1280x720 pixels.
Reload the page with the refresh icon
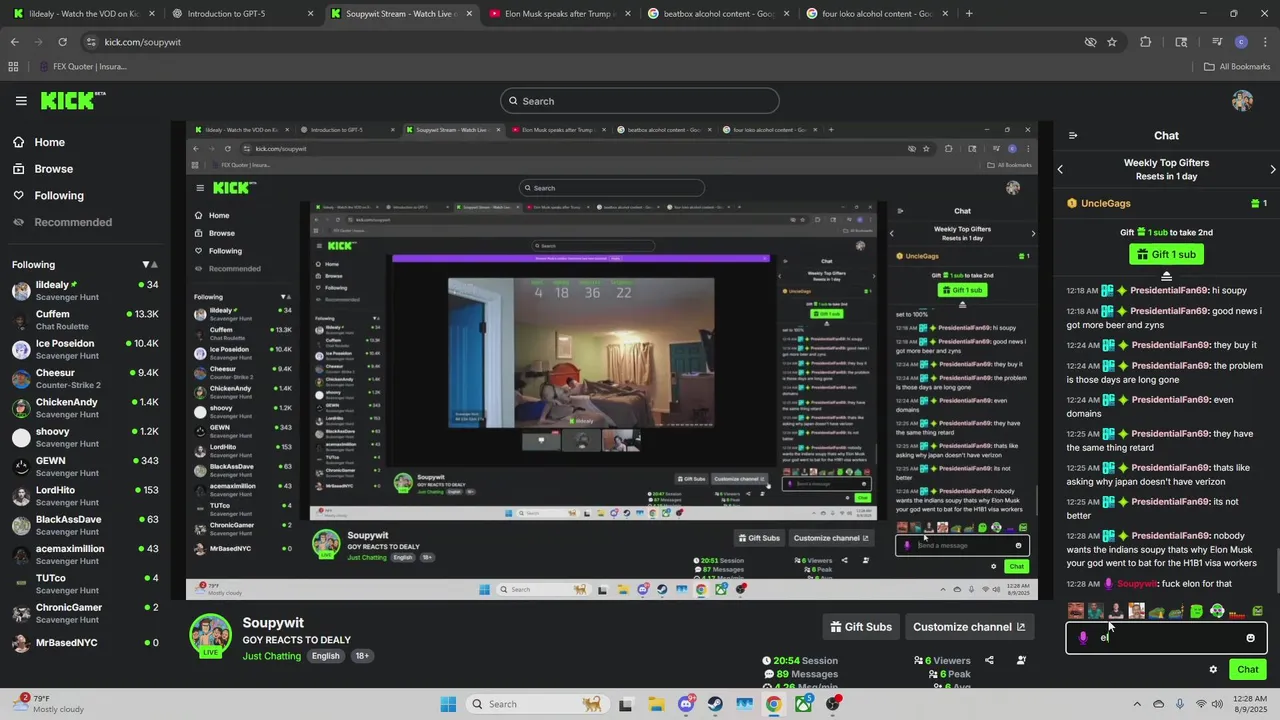click(x=62, y=42)
